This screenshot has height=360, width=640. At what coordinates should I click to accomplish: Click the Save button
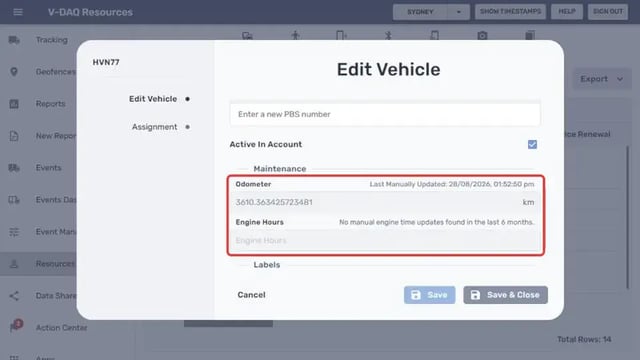click(429, 295)
